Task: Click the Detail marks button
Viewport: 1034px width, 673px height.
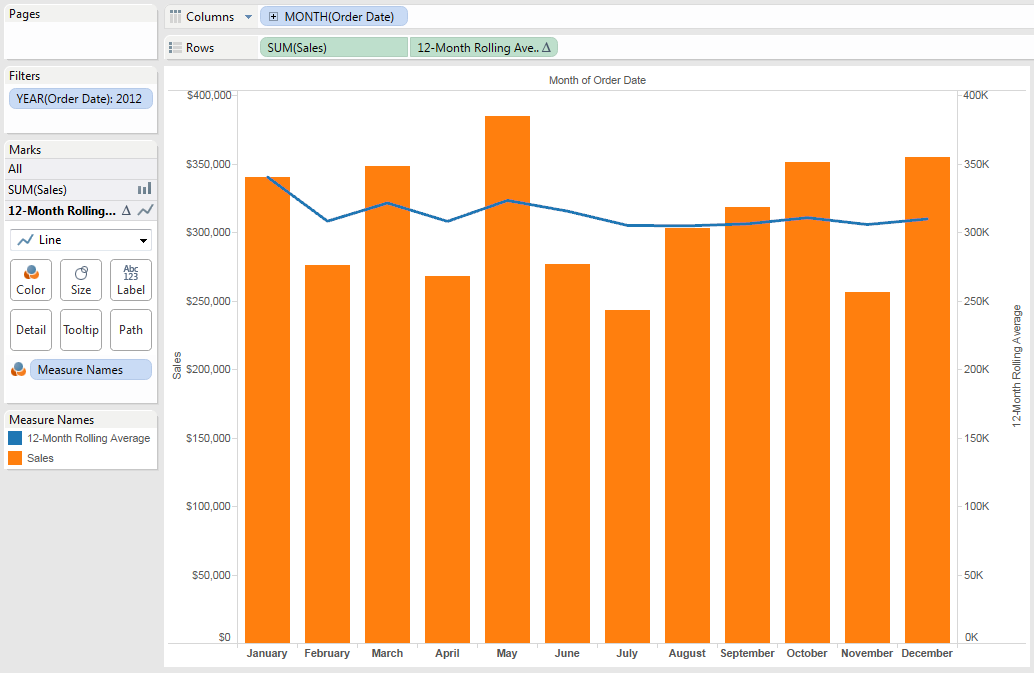Action: tap(31, 330)
